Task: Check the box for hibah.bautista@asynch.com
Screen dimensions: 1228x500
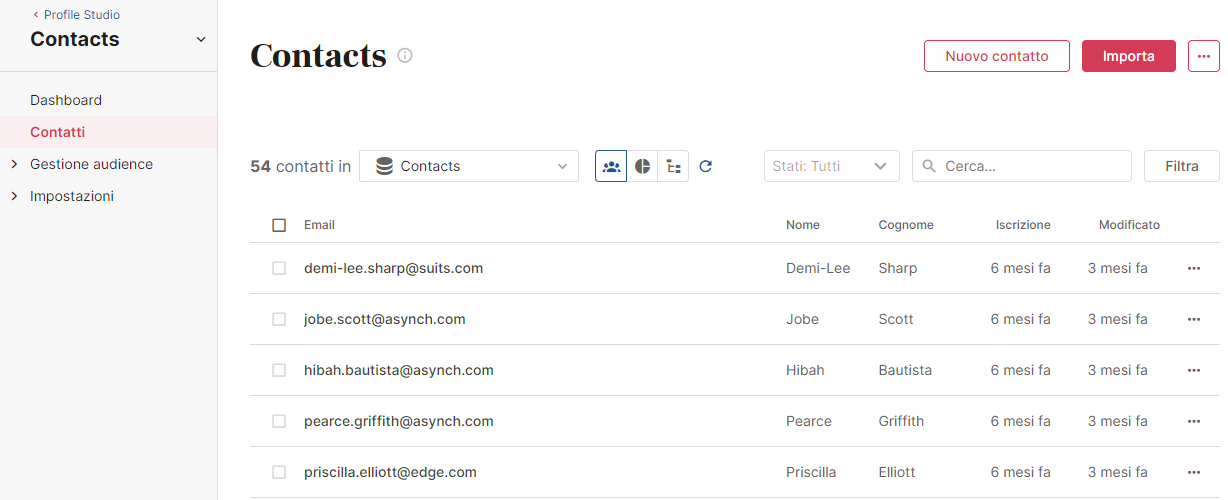Action: (x=279, y=370)
